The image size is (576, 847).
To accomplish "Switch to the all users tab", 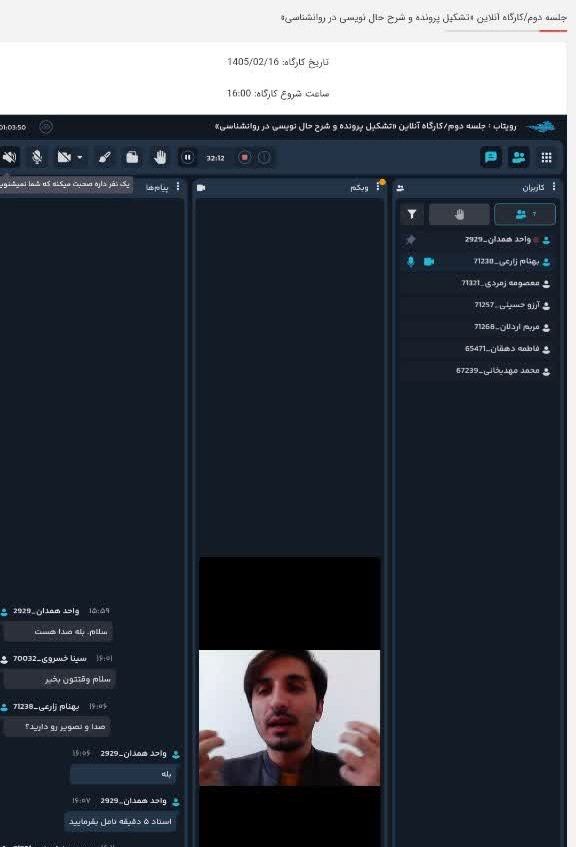I will point(525,214).
